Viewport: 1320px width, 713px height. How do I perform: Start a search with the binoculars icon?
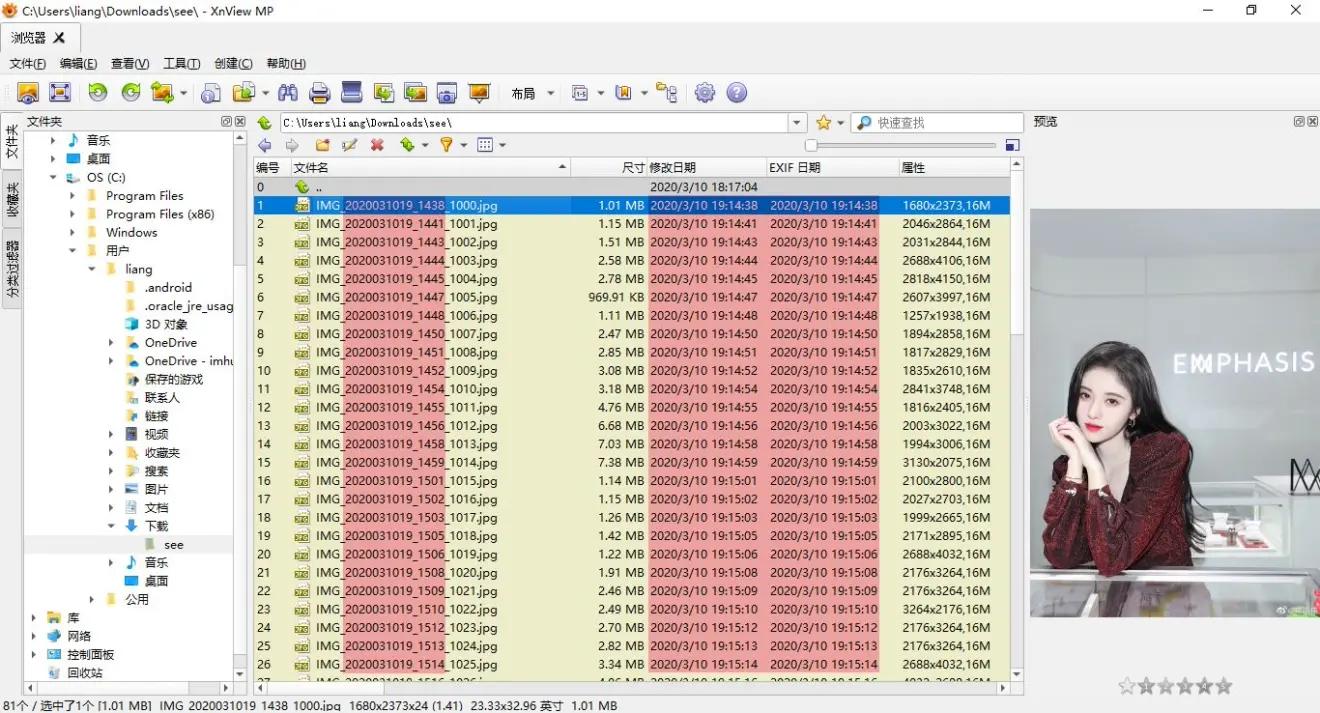pyautogui.click(x=287, y=92)
